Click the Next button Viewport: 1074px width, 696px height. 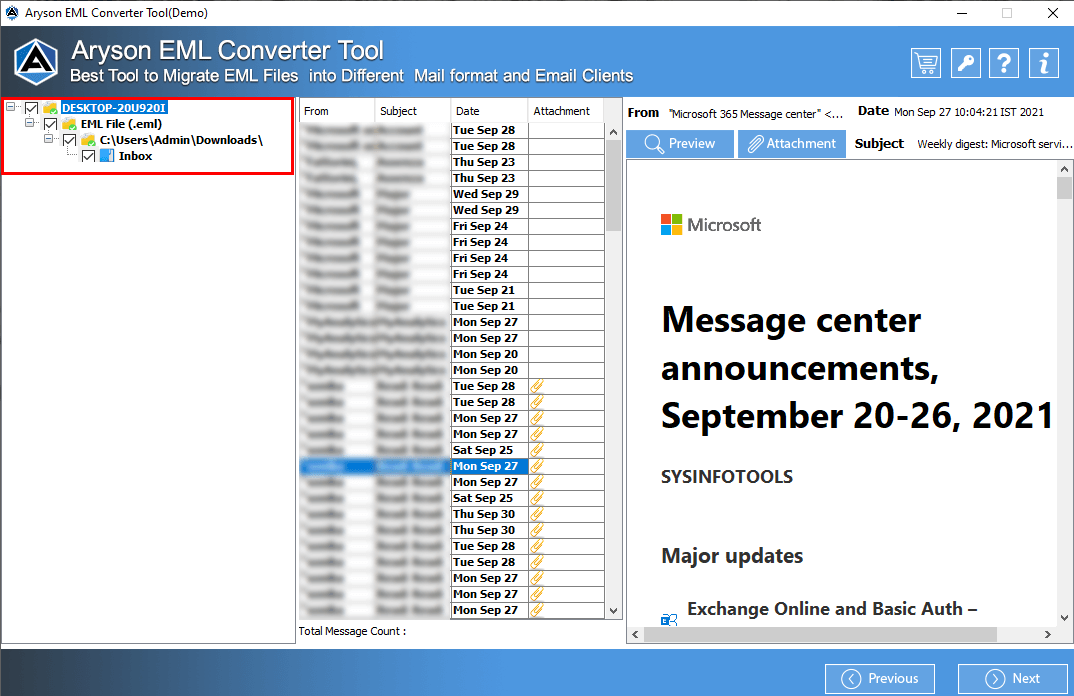(x=1012, y=678)
